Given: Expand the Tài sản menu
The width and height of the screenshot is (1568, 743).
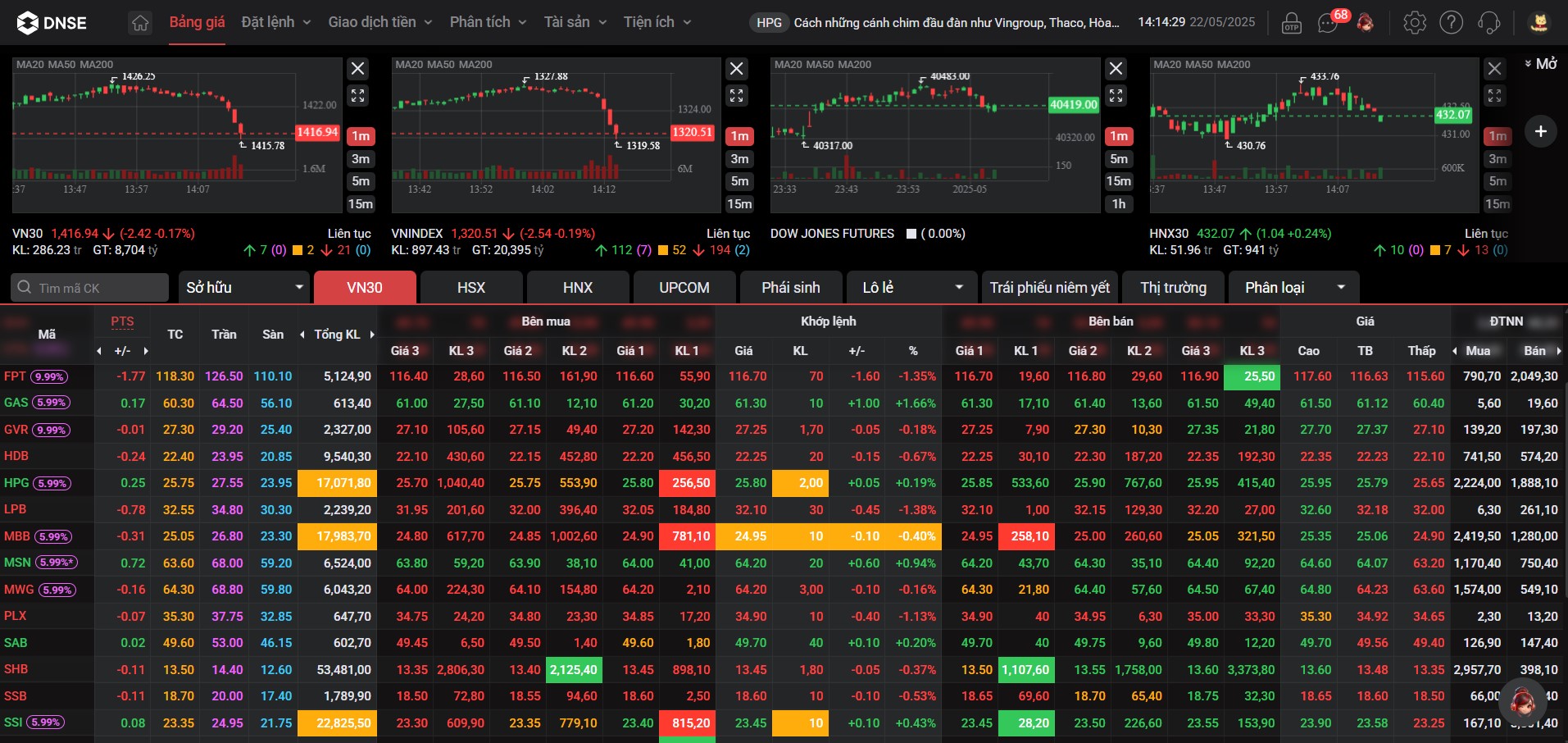Looking at the screenshot, I should point(575,22).
